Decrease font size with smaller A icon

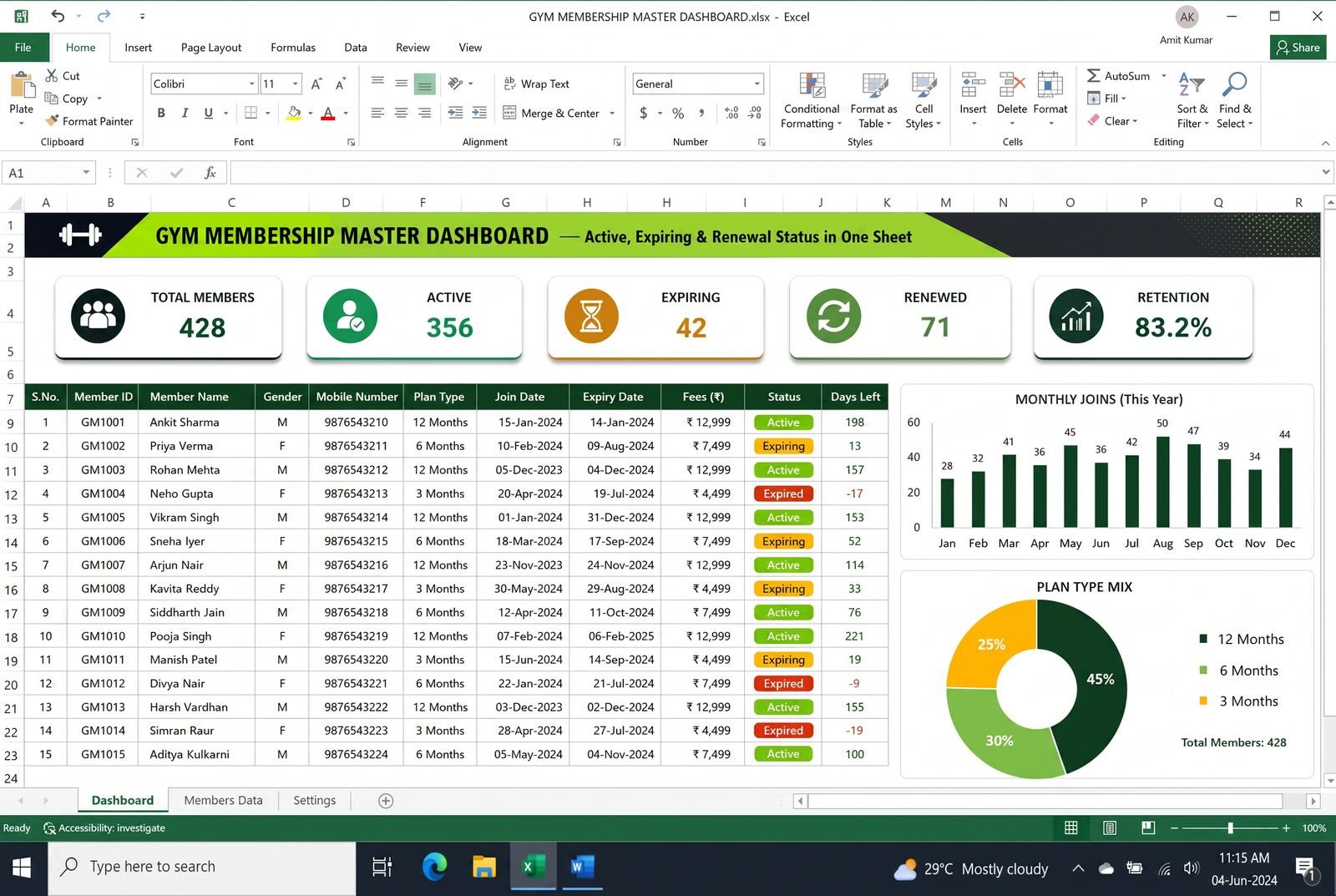click(x=340, y=84)
